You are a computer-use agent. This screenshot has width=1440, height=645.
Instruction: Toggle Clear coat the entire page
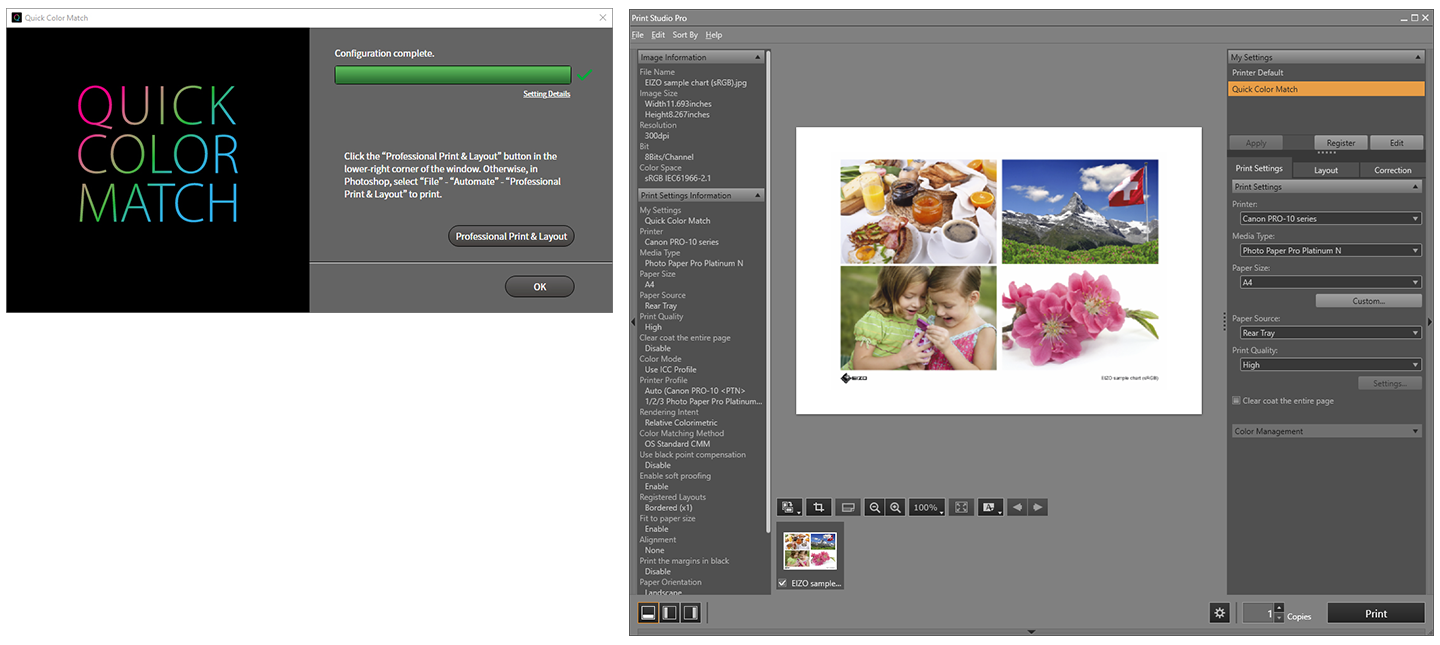pos(1236,400)
